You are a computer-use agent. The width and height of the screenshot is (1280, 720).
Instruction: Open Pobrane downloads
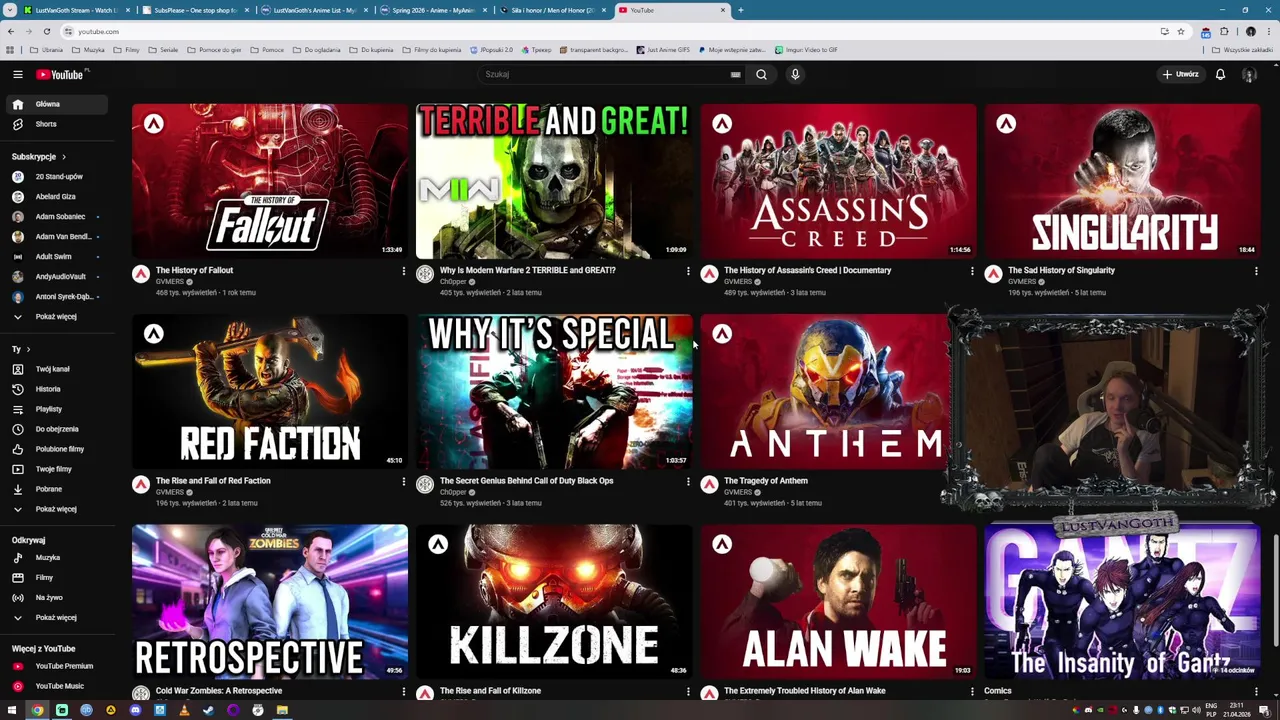coord(55,489)
